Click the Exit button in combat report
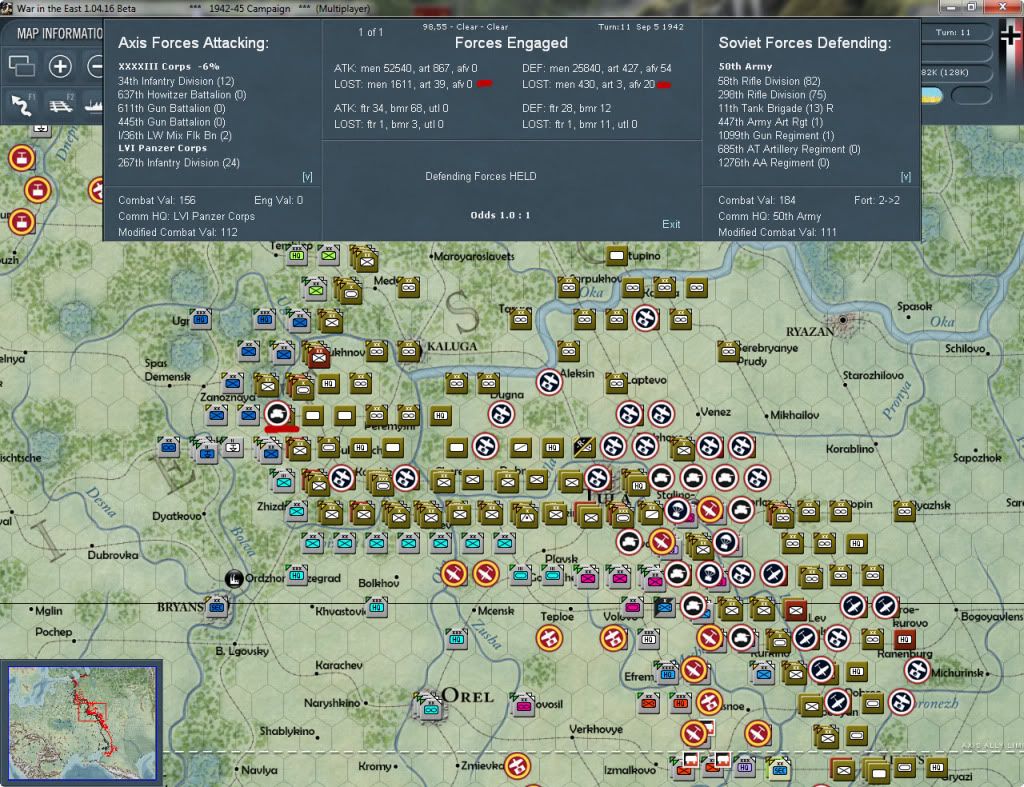1024x787 pixels. (x=671, y=224)
